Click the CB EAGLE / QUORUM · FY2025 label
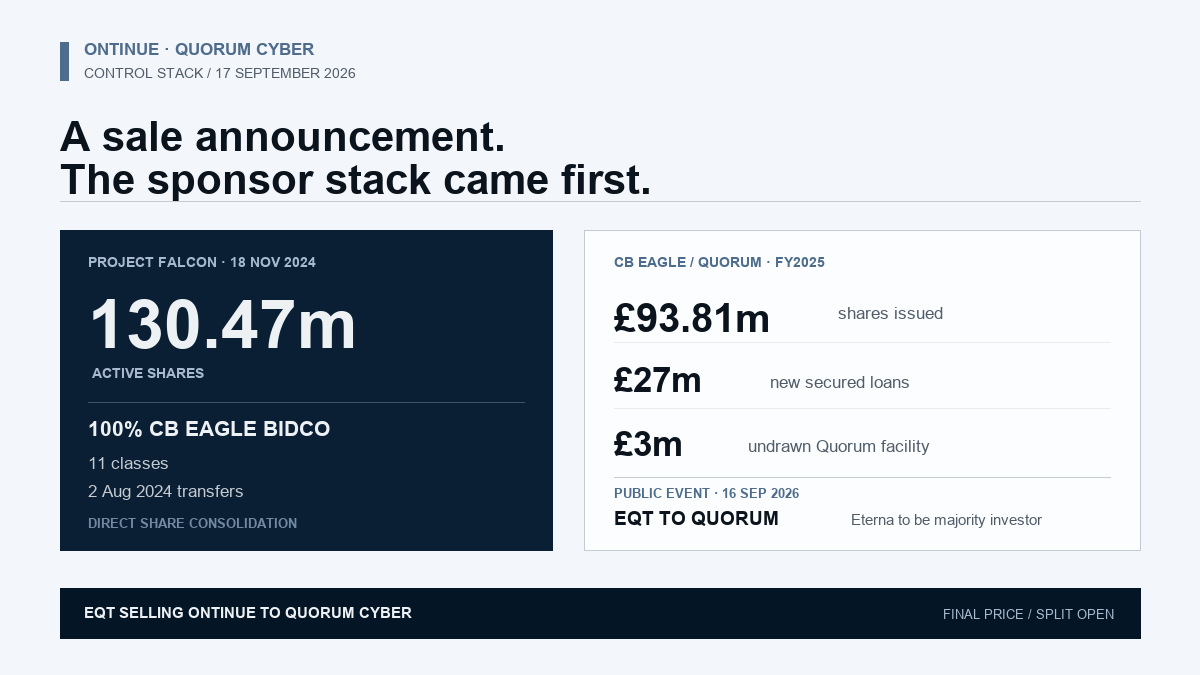Image resolution: width=1200 pixels, height=675 pixels. 719,262
